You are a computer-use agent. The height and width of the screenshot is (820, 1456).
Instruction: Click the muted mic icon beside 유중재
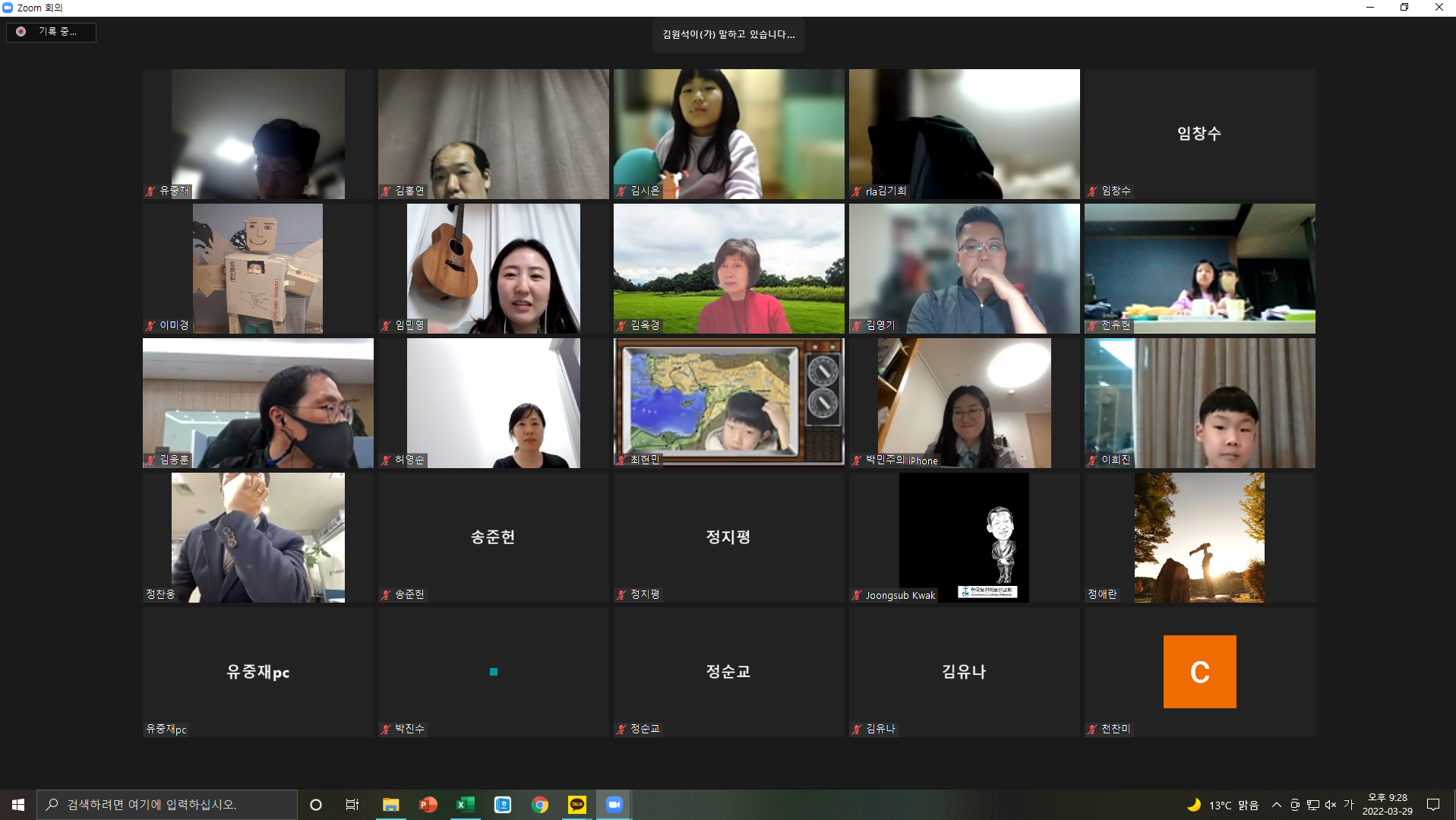coord(150,191)
